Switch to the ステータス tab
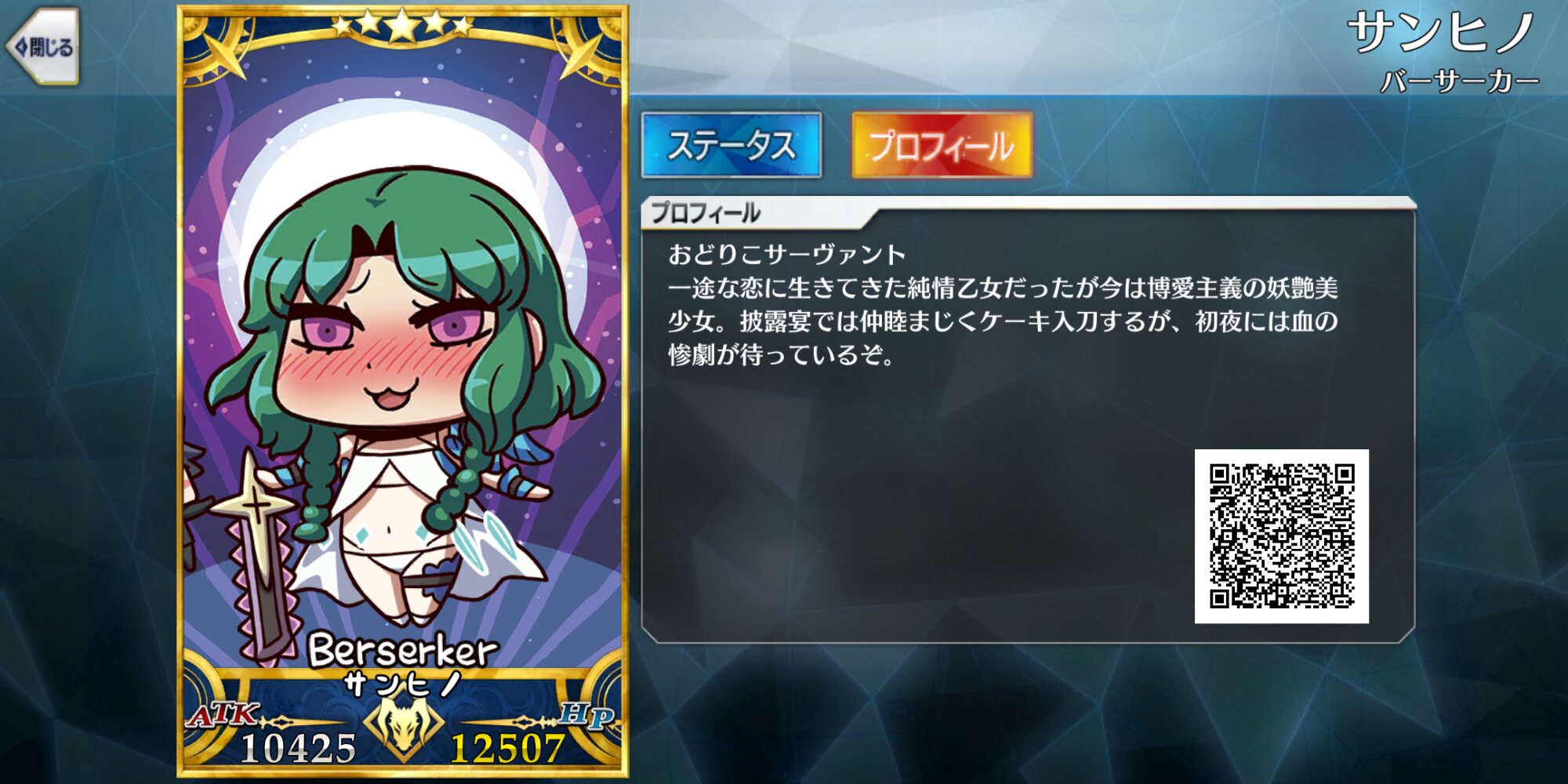Screen dimensions: 1568x784 point(731,145)
